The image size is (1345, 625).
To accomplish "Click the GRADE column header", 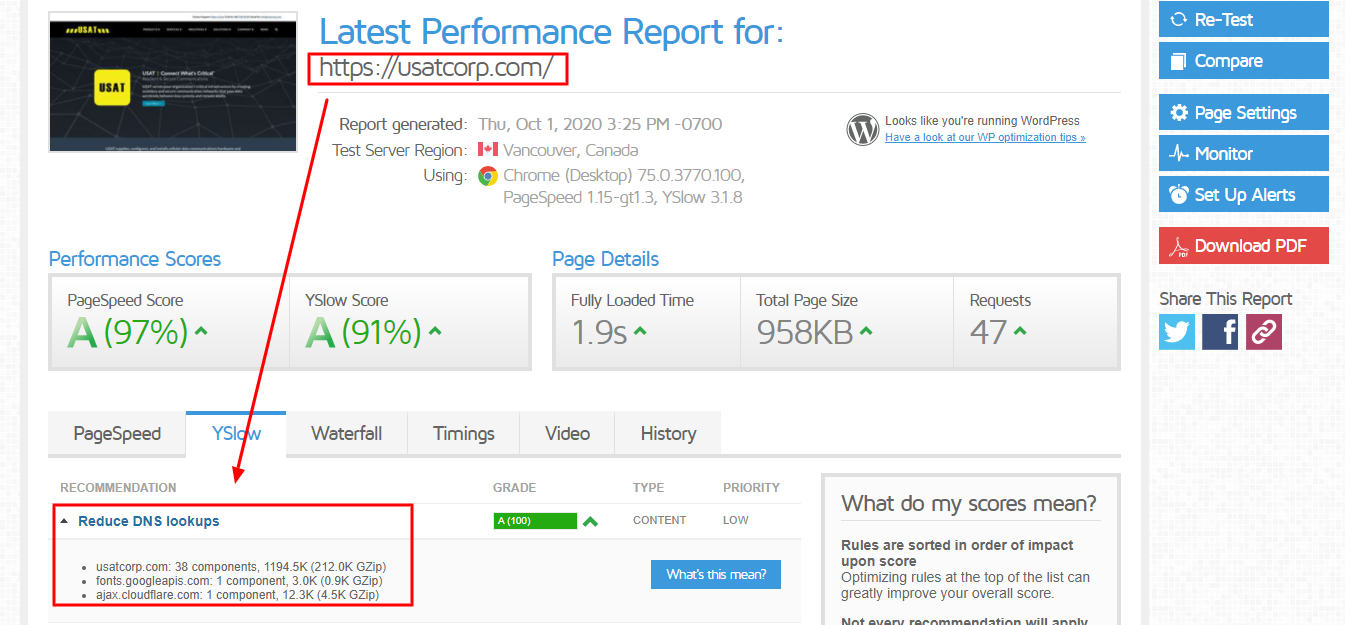I will (x=515, y=488).
